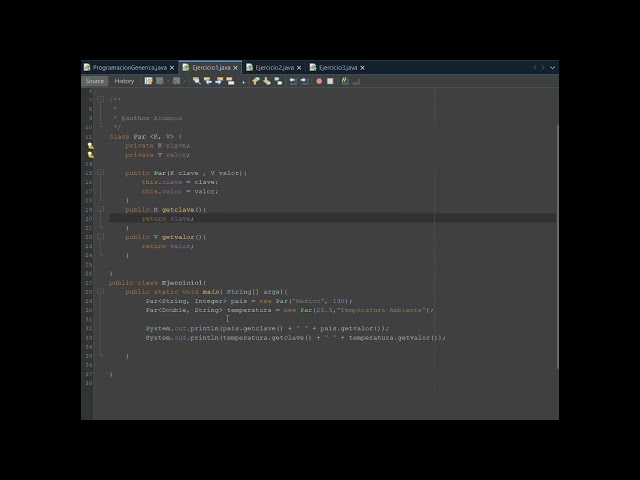Toggle rectangular selection mode

[244, 82]
